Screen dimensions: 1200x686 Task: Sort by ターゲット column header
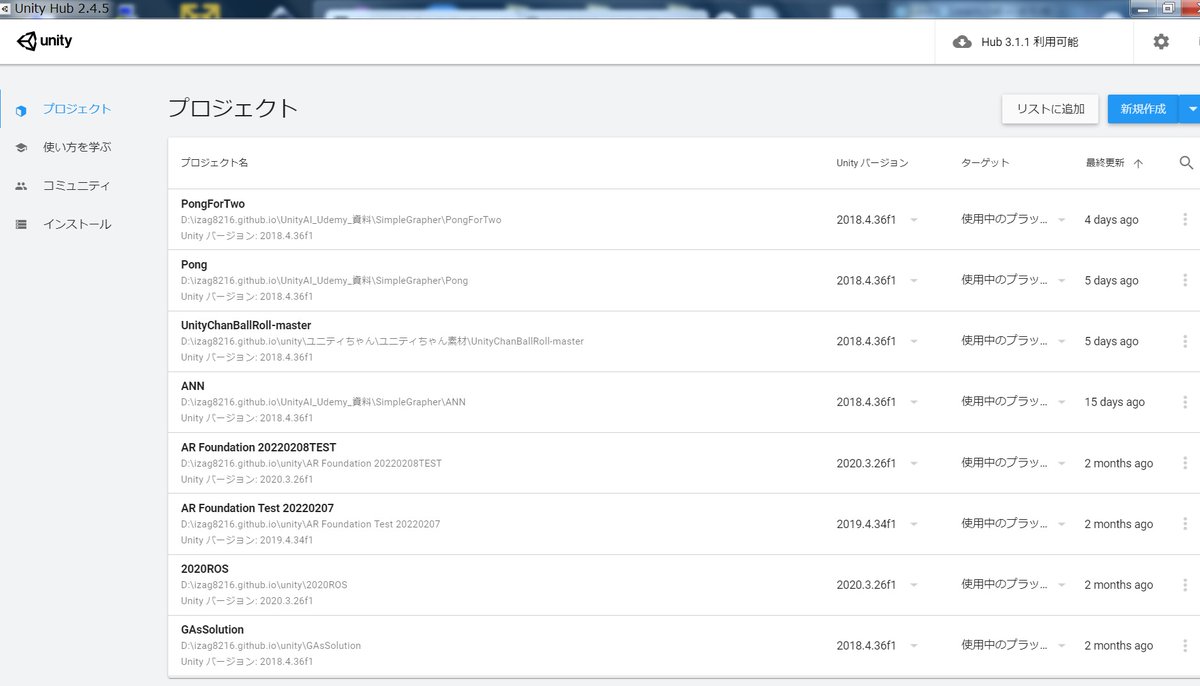click(985, 163)
